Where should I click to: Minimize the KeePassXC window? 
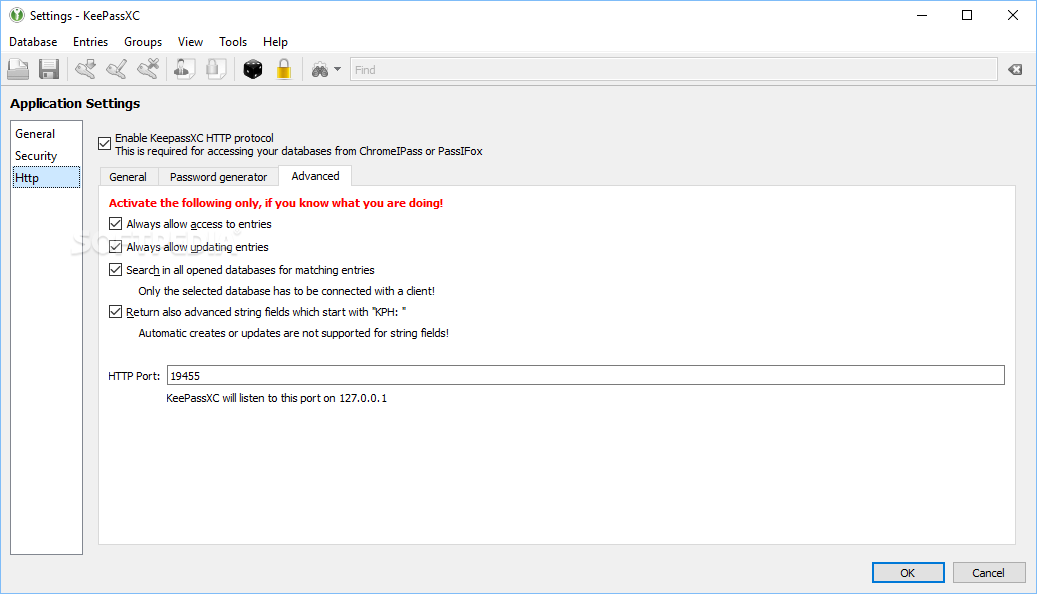(x=922, y=15)
